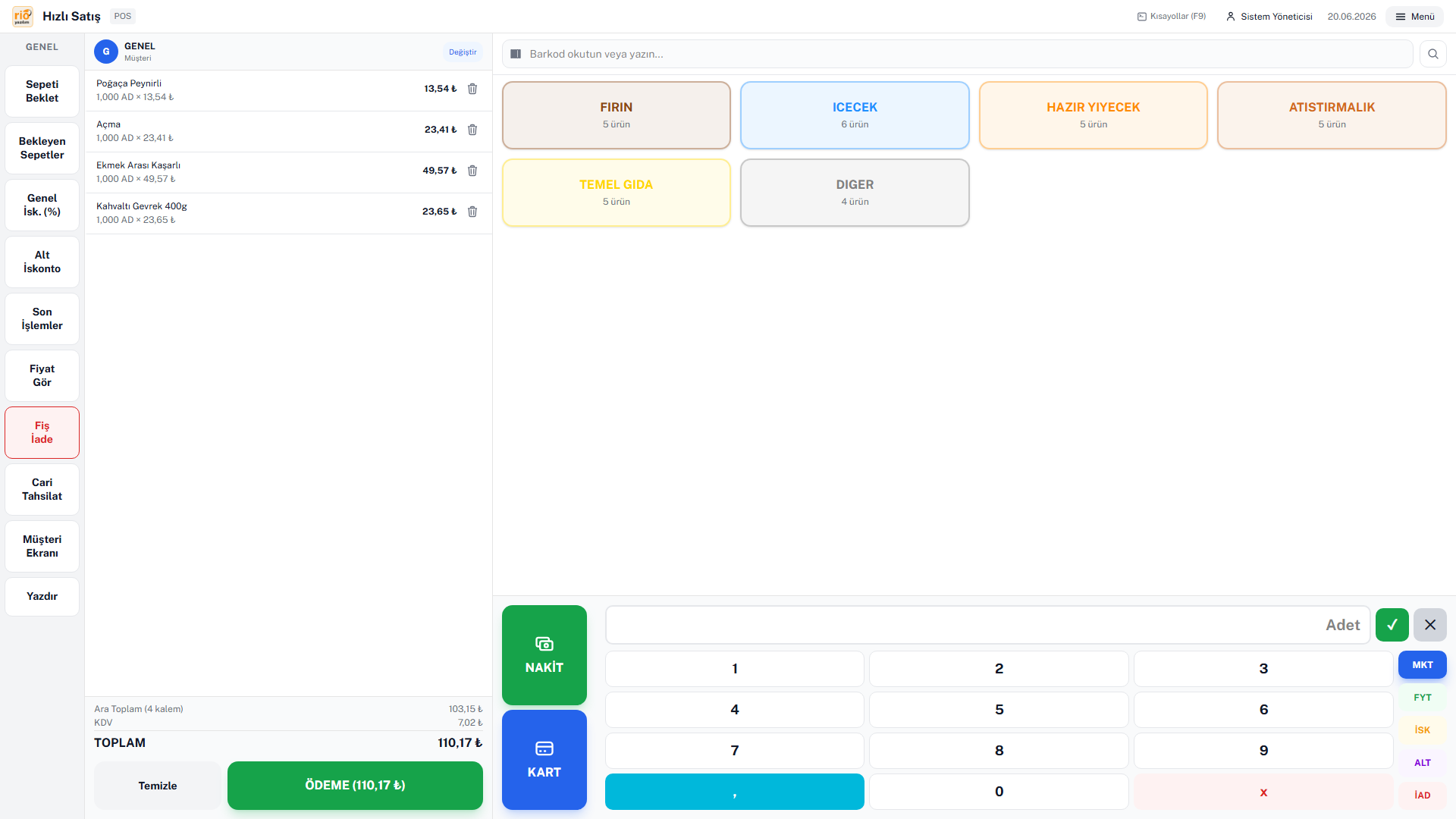
Task: Focus the Adet quantity field
Action: 987,625
